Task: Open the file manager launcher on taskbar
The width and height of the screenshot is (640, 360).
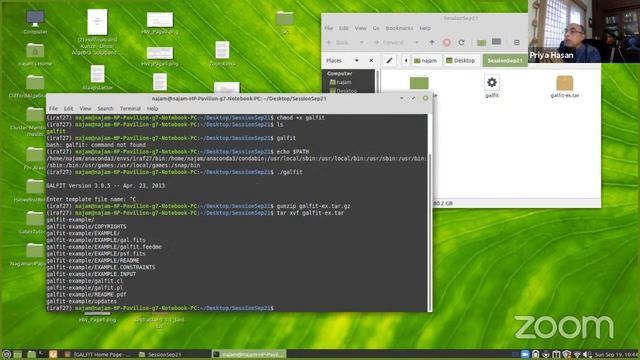Action: click(x=31, y=354)
